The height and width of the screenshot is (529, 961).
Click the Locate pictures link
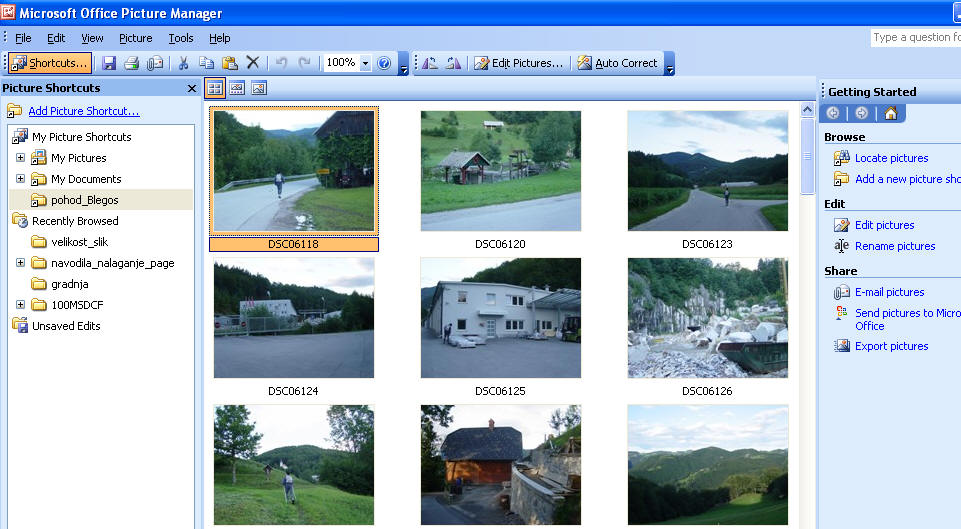pyautogui.click(x=891, y=158)
